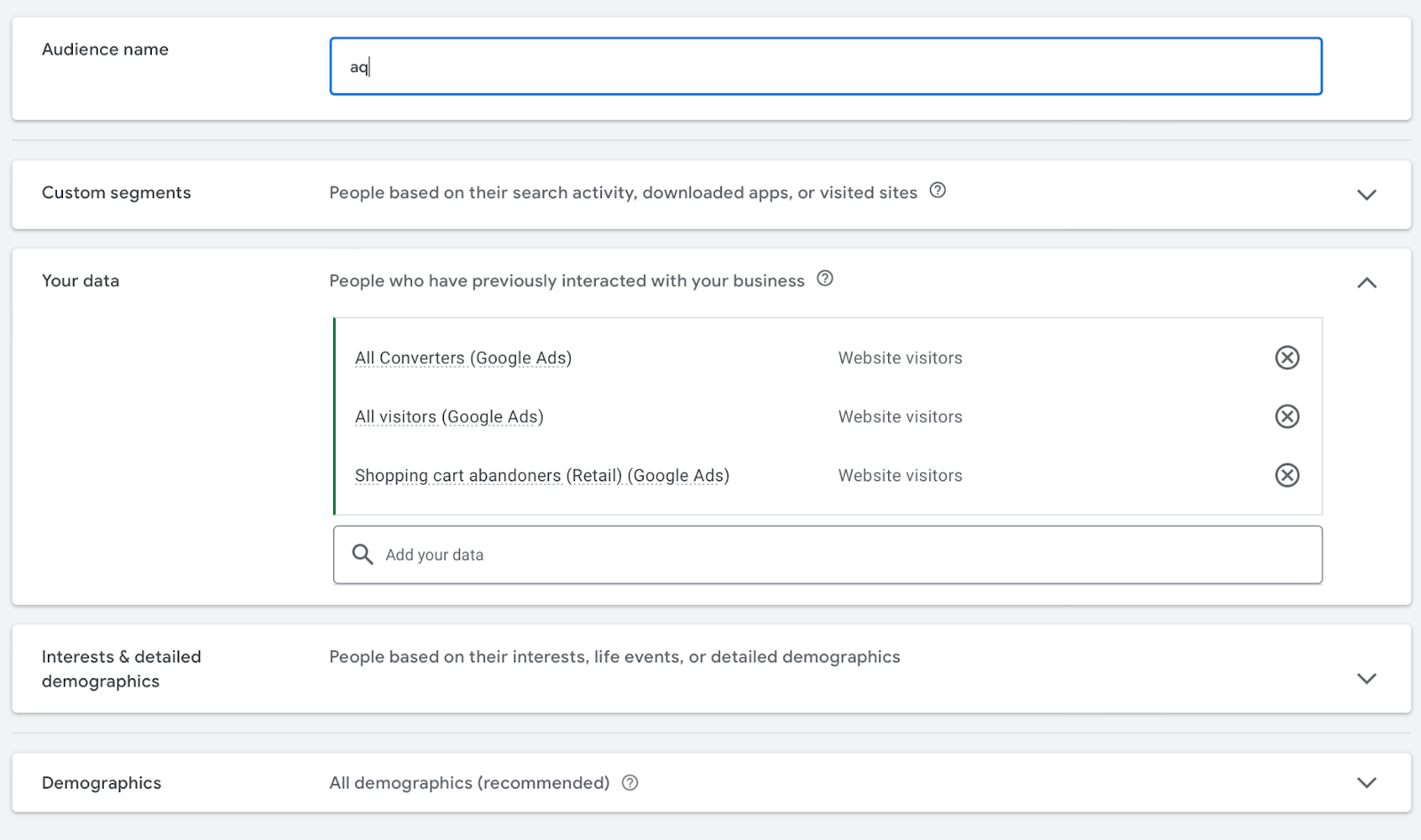
Task: Expand Interests & detailed demographics section
Action: click(x=1366, y=678)
